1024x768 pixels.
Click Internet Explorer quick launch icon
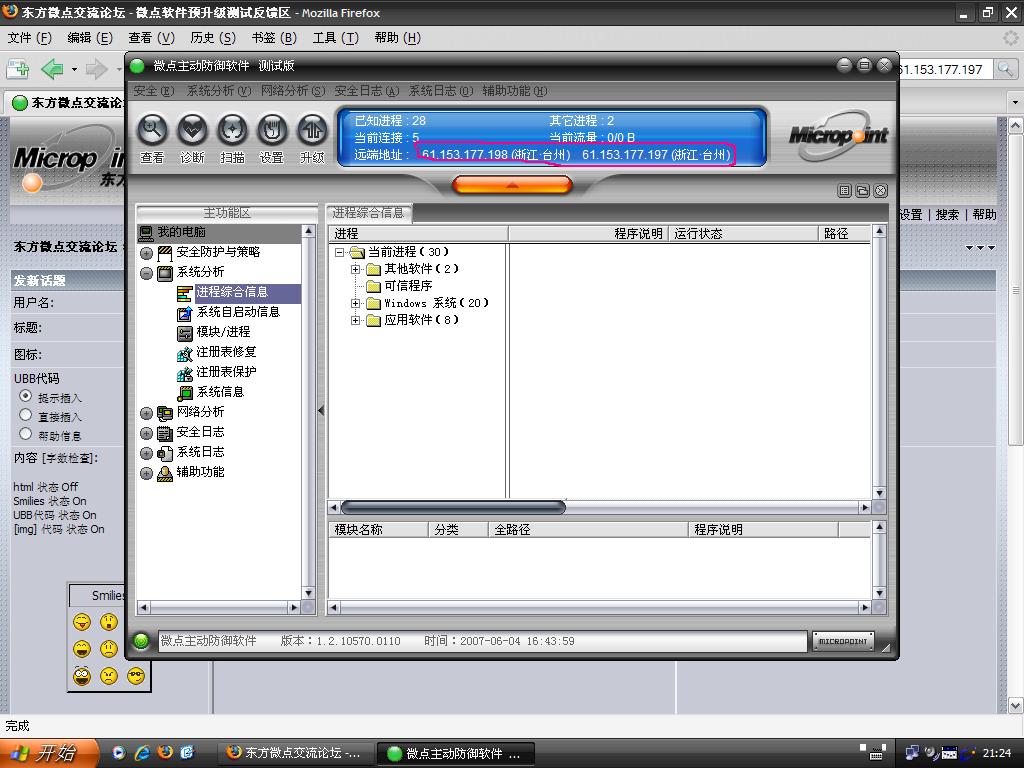pyautogui.click(x=142, y=753)
